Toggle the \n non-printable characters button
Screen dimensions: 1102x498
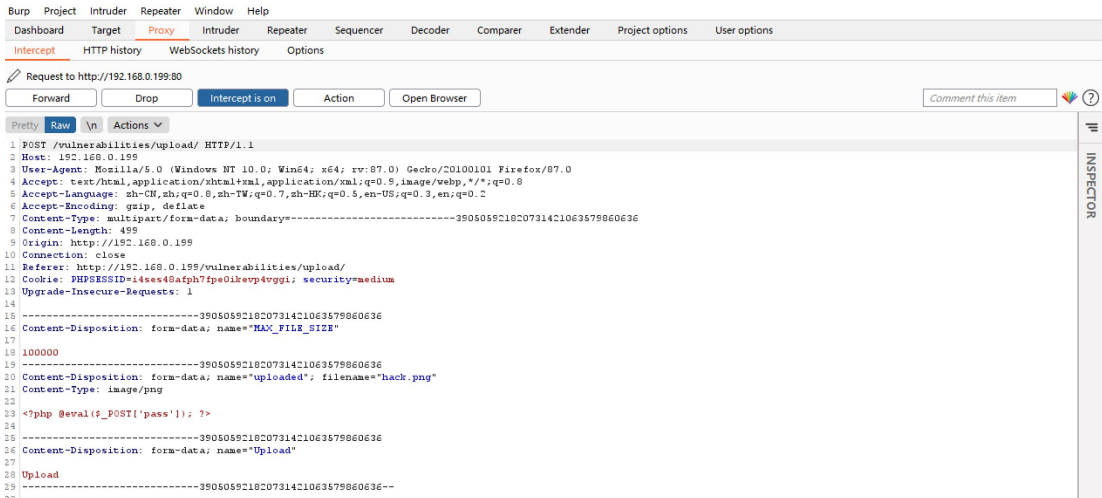[x=91, y=125]
